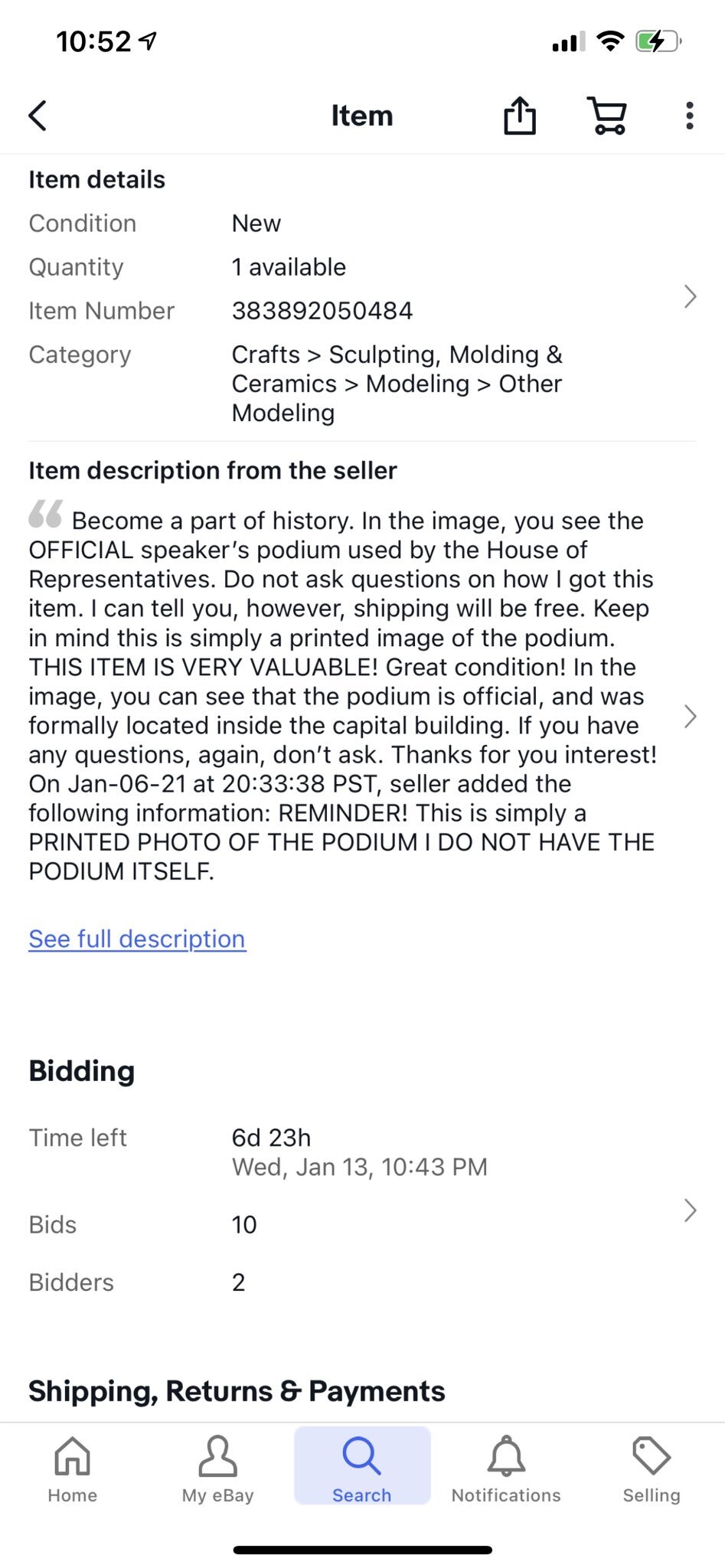Expand the Item details section chevron

point(690,296)
